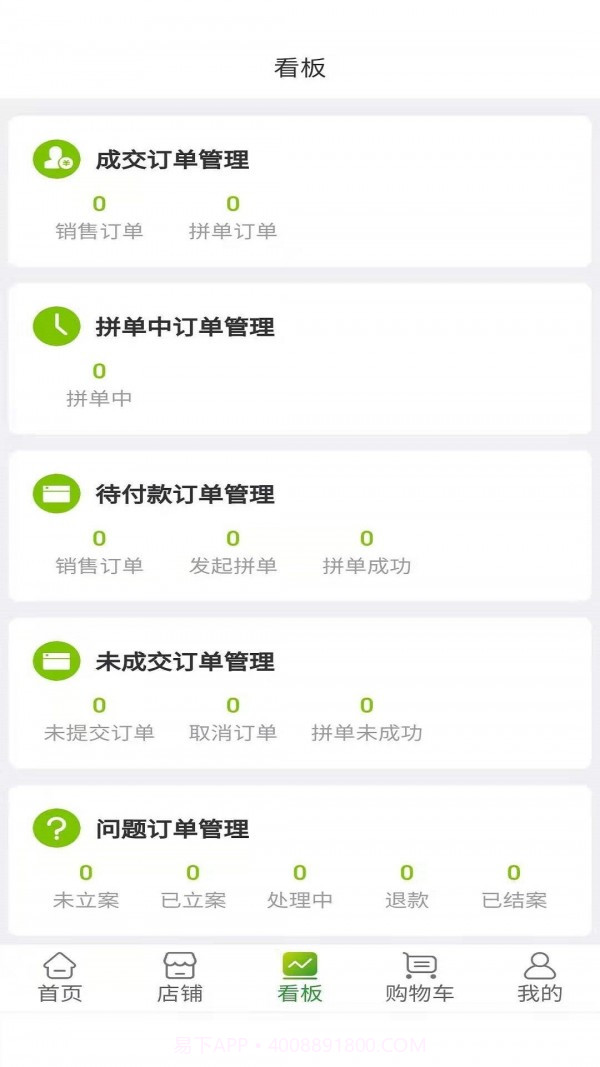Viewport: 600px width, 1067px height.
Task: Click the question mark icon on 问题订单管理
Action: click(x=57, y=828)
